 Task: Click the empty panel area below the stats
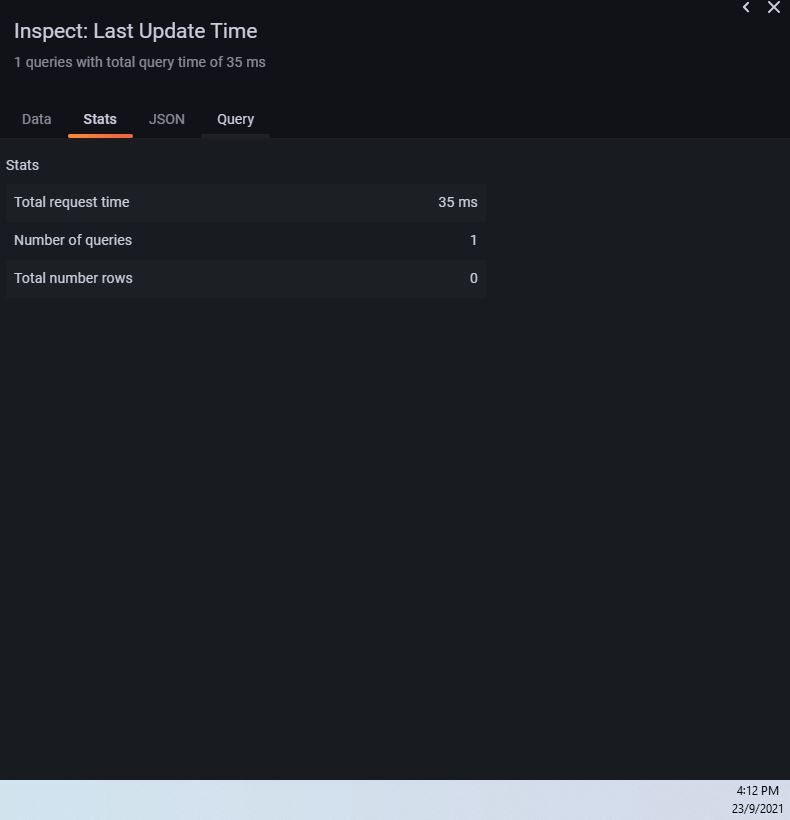(x=395, y=539)
